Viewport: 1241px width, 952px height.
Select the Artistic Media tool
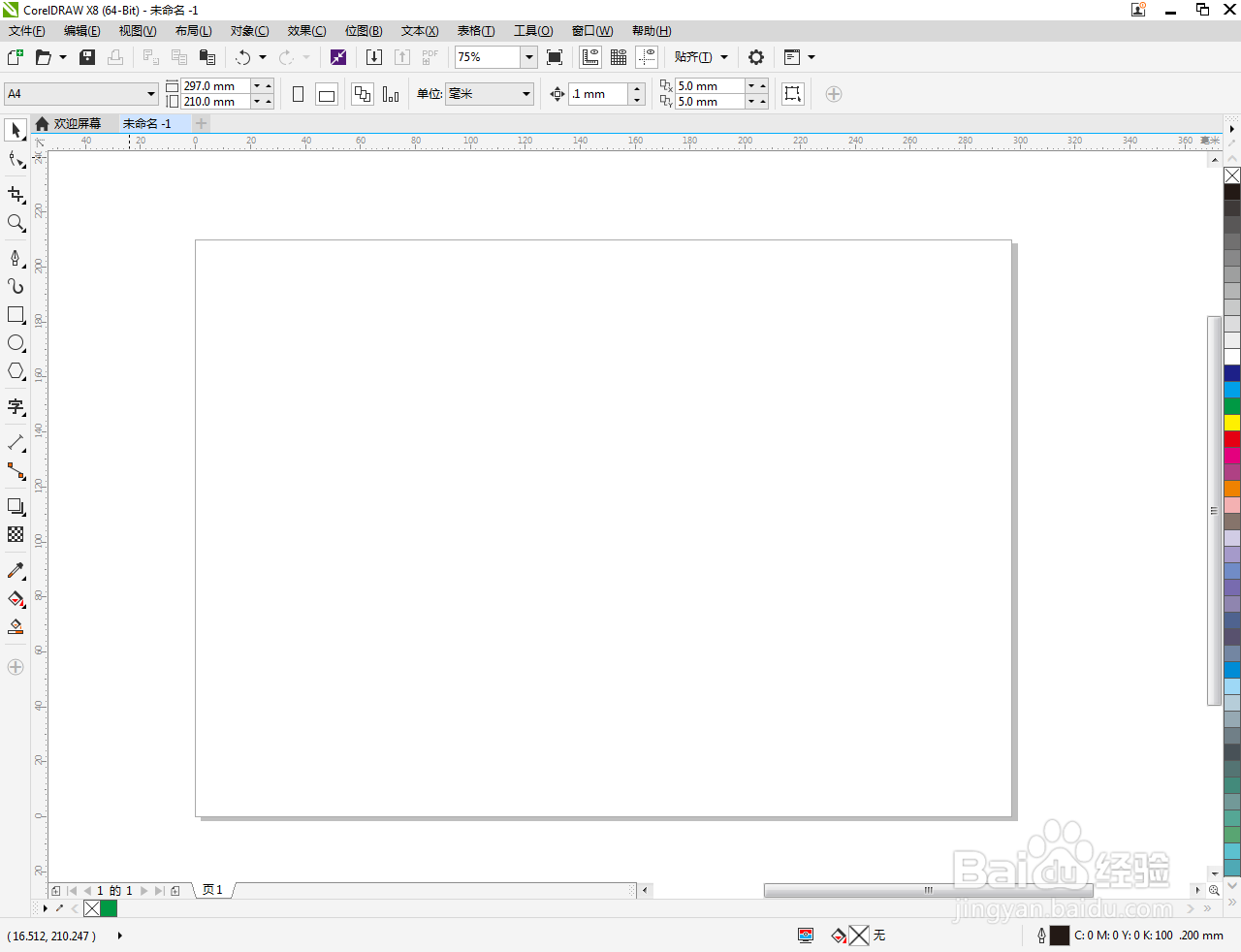(16, 286)
